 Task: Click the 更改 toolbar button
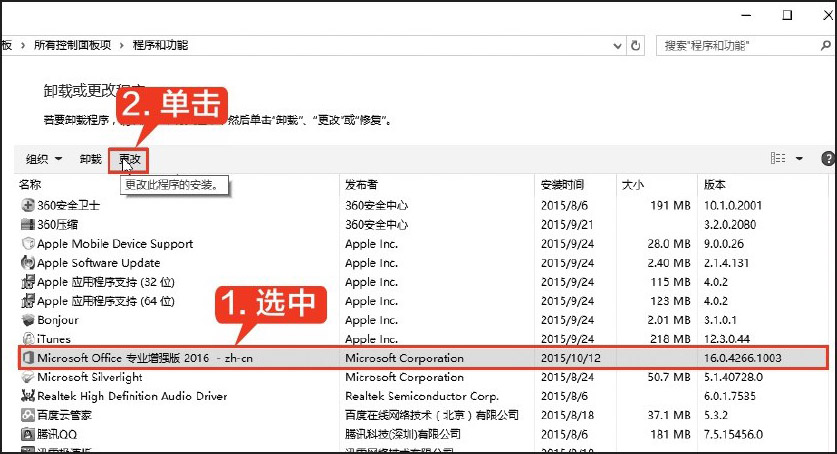[x=129, y=160]
